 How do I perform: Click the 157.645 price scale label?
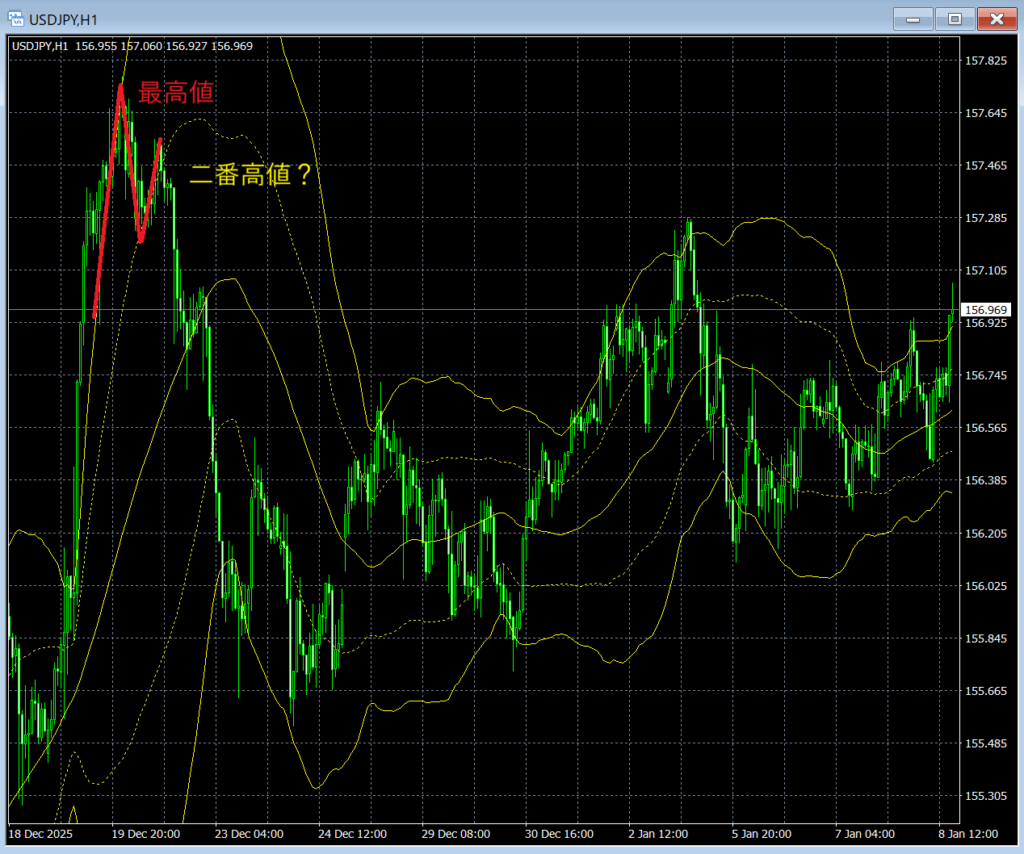(x=986, y=113)
